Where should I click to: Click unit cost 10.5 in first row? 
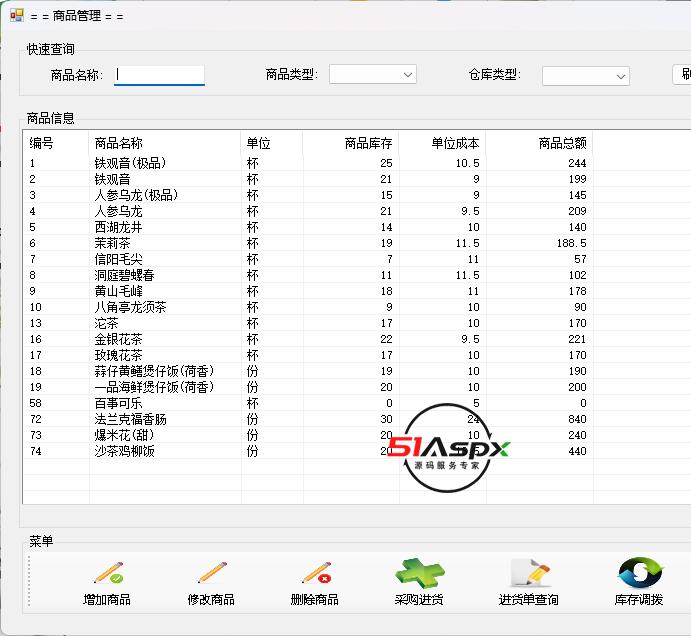[468, 163]
